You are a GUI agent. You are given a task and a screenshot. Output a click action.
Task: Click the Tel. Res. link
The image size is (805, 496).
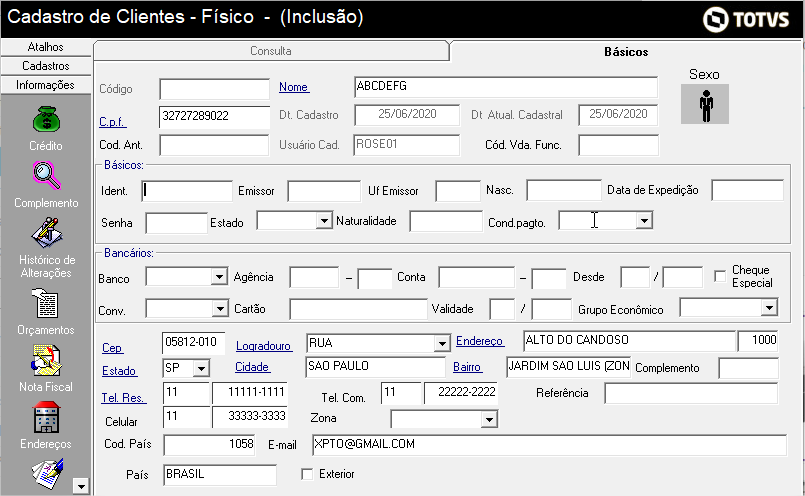pos(123,397)
